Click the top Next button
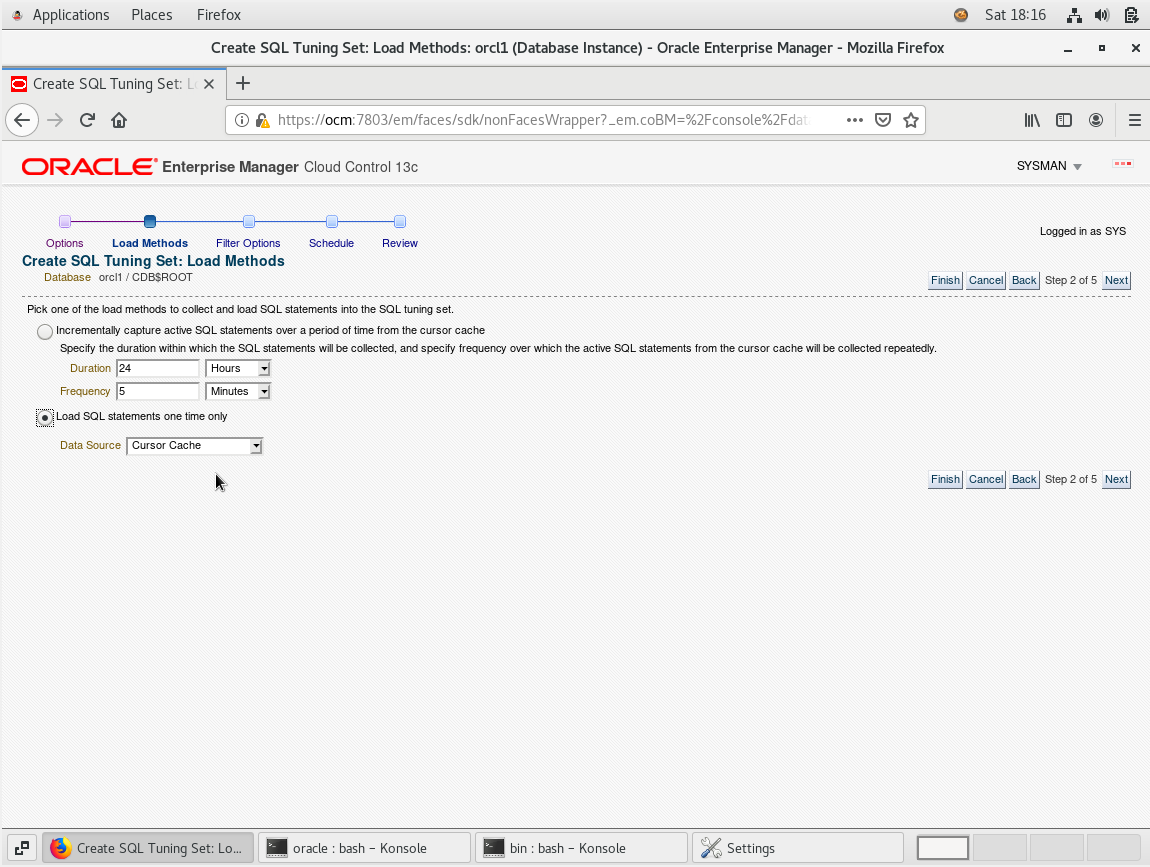This screenshot has height=867, width=1150. tap(1116, 280)
